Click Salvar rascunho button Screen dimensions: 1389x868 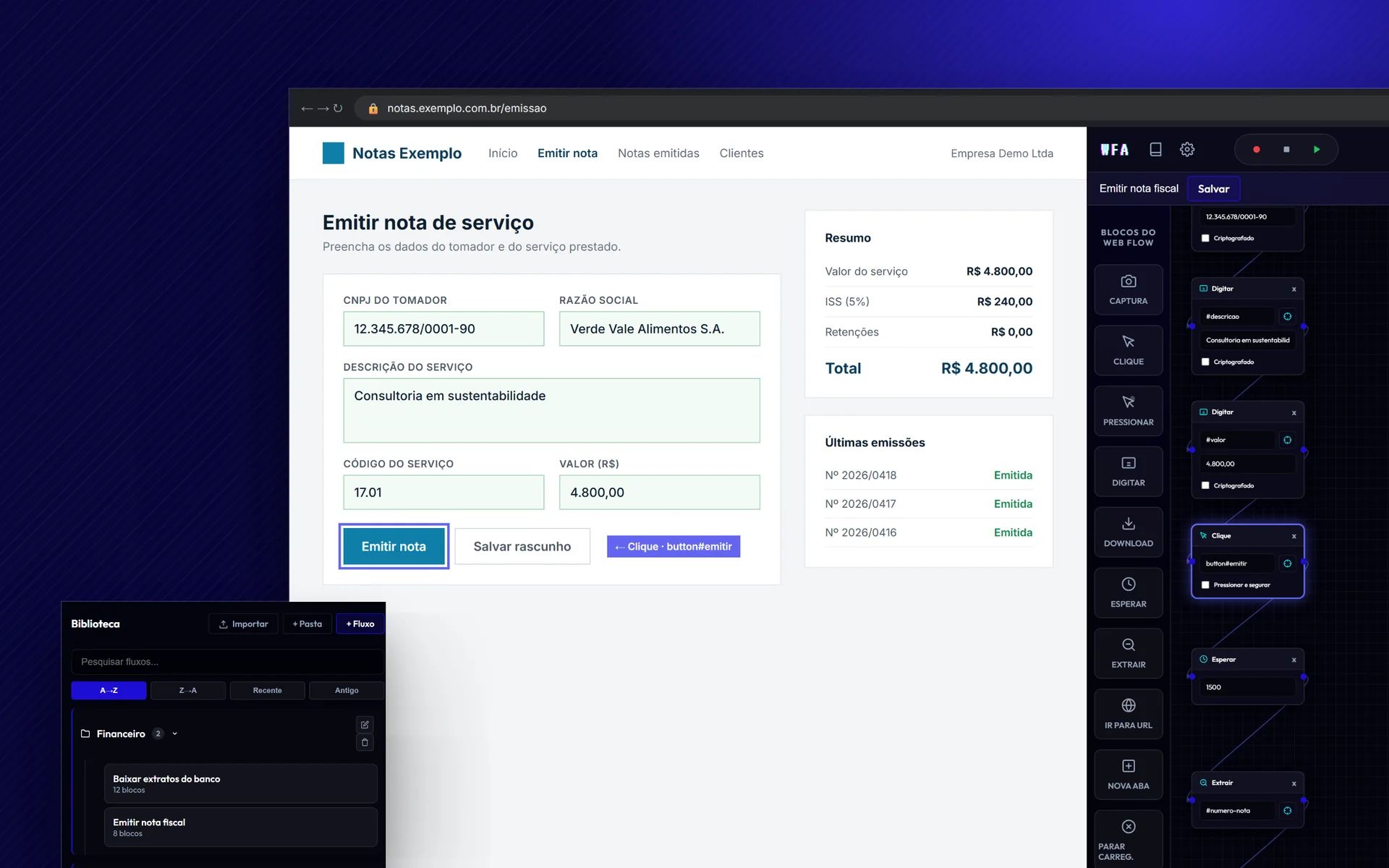(522, 546)
